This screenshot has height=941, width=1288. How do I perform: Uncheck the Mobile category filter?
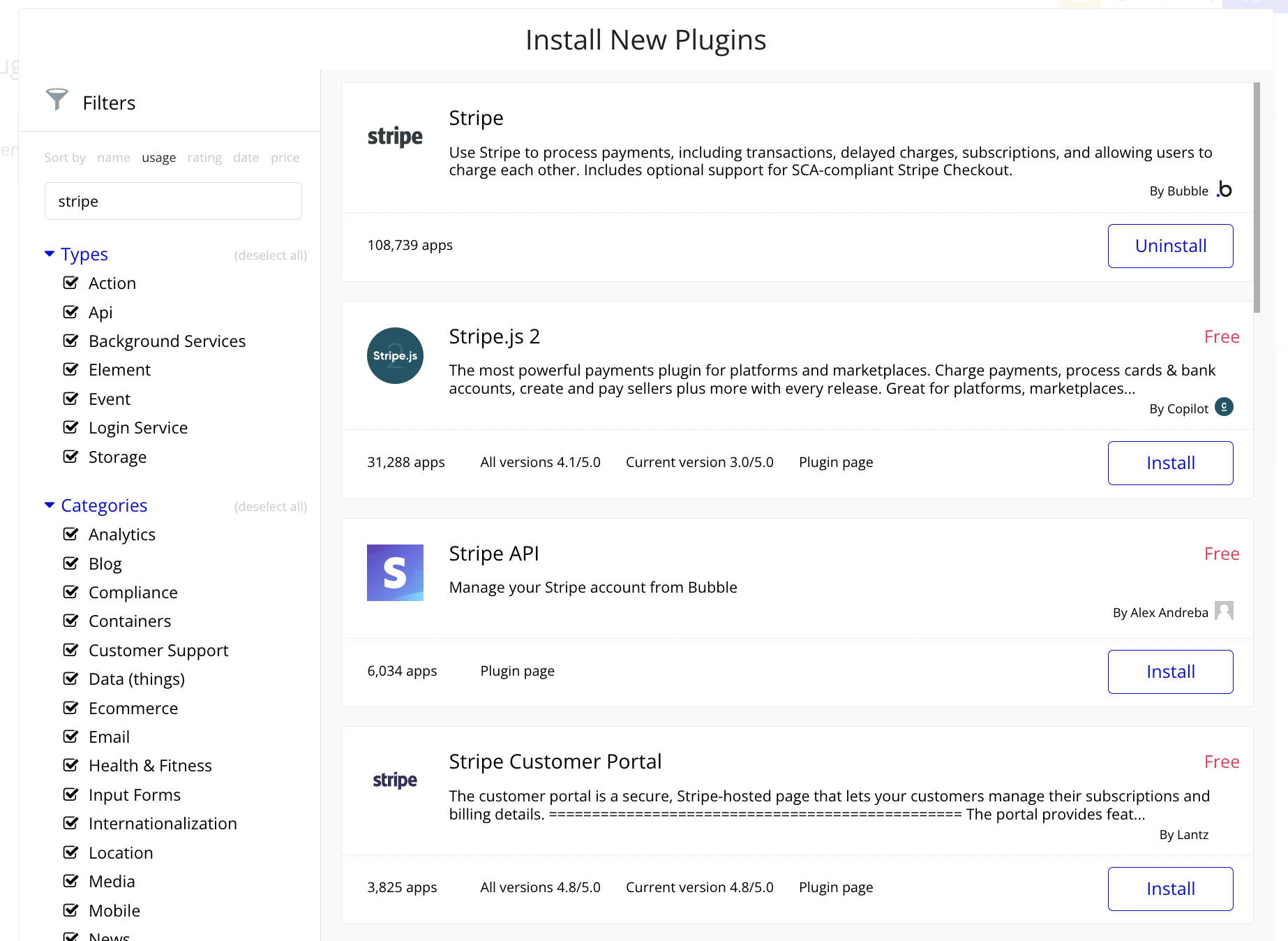[x=70, y=910]
